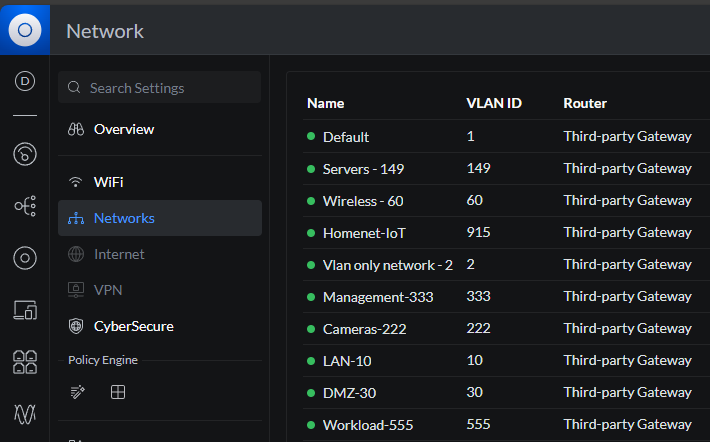Image resolution: width=710 pixels, height=442 pixels.
Task: Click the UniFi logo icon
Action: point(25,30)
